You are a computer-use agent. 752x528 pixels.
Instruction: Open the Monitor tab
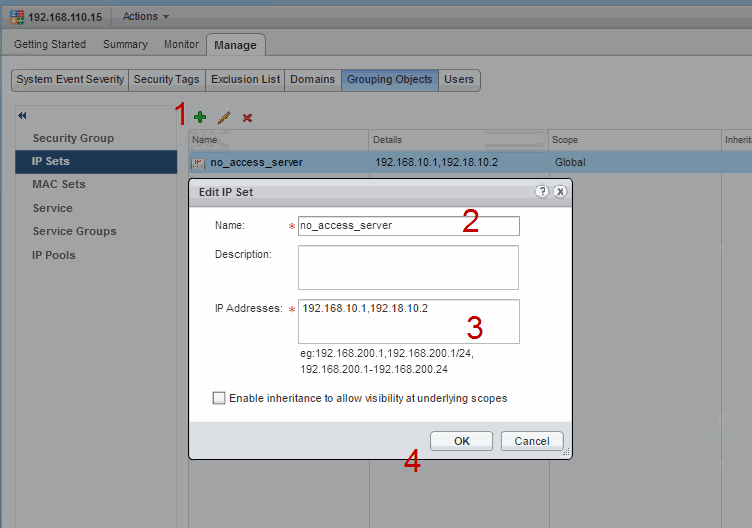pyautogui.click(x=181, y=44)
